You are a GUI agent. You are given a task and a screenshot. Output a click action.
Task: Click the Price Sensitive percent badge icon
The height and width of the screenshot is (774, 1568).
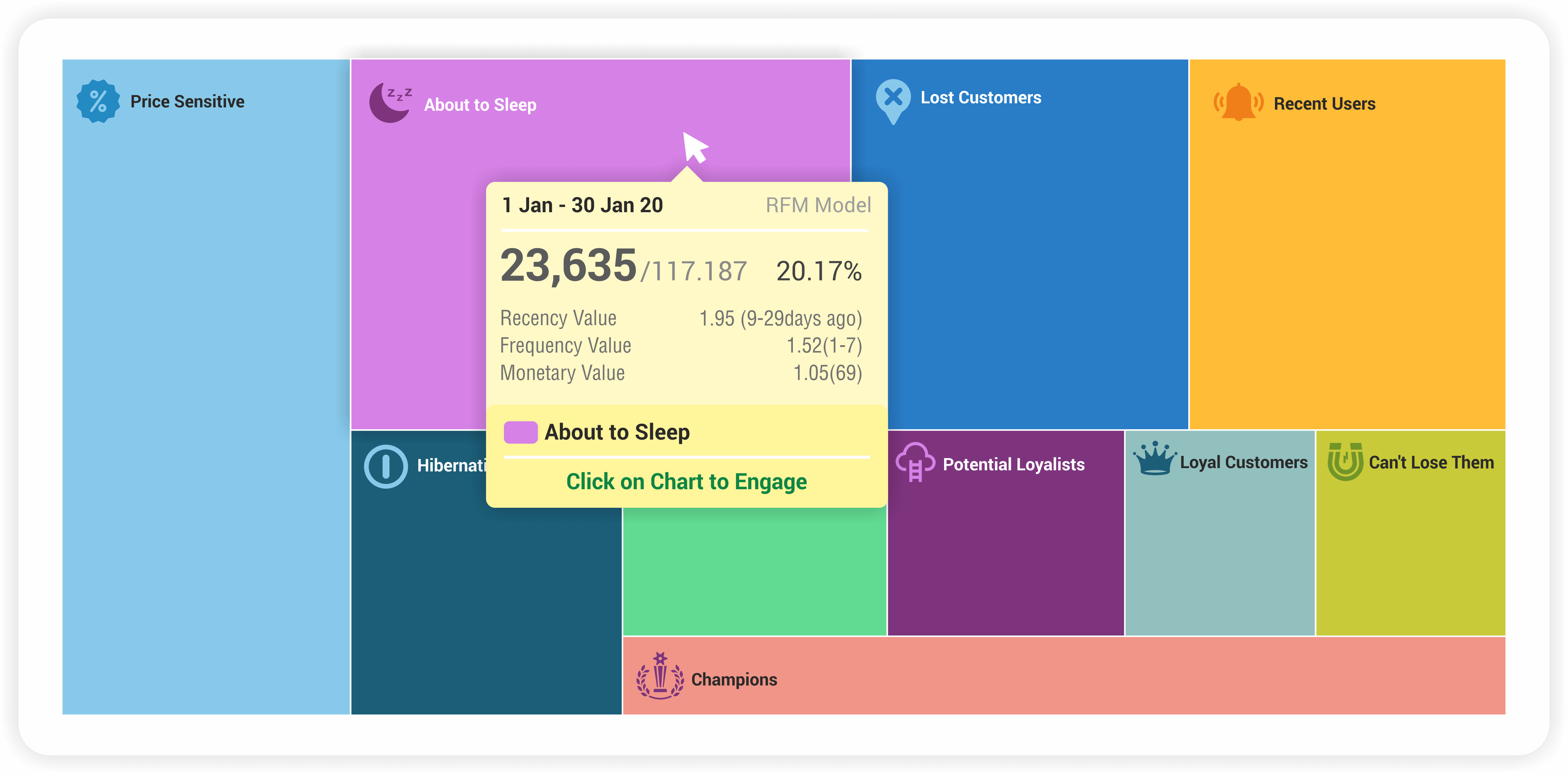pos(98,101)
